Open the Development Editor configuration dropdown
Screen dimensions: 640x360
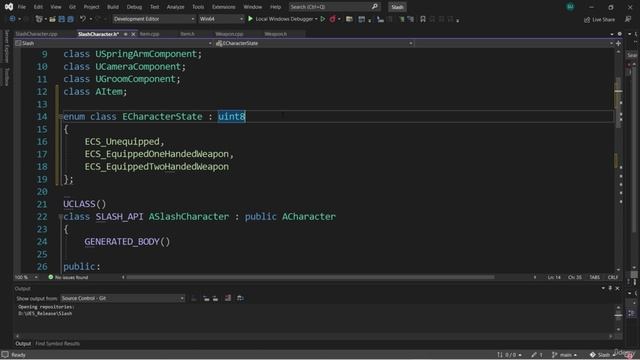(x=154, y=19)
